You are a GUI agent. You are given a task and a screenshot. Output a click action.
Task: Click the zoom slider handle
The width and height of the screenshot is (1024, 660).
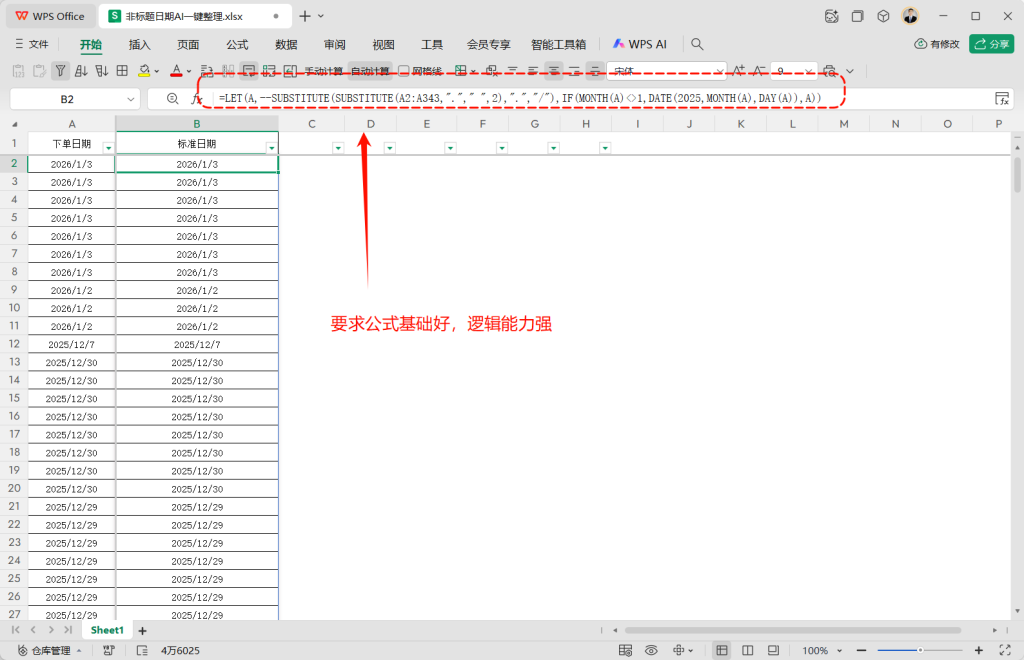click(920, 650)
